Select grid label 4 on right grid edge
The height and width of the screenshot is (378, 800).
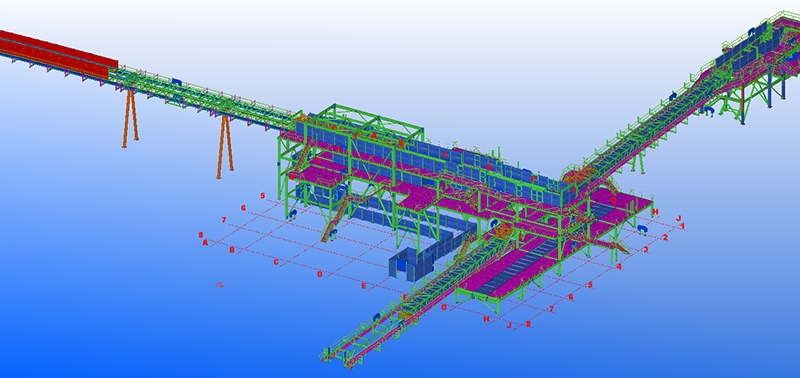click(x=619, y=267)
